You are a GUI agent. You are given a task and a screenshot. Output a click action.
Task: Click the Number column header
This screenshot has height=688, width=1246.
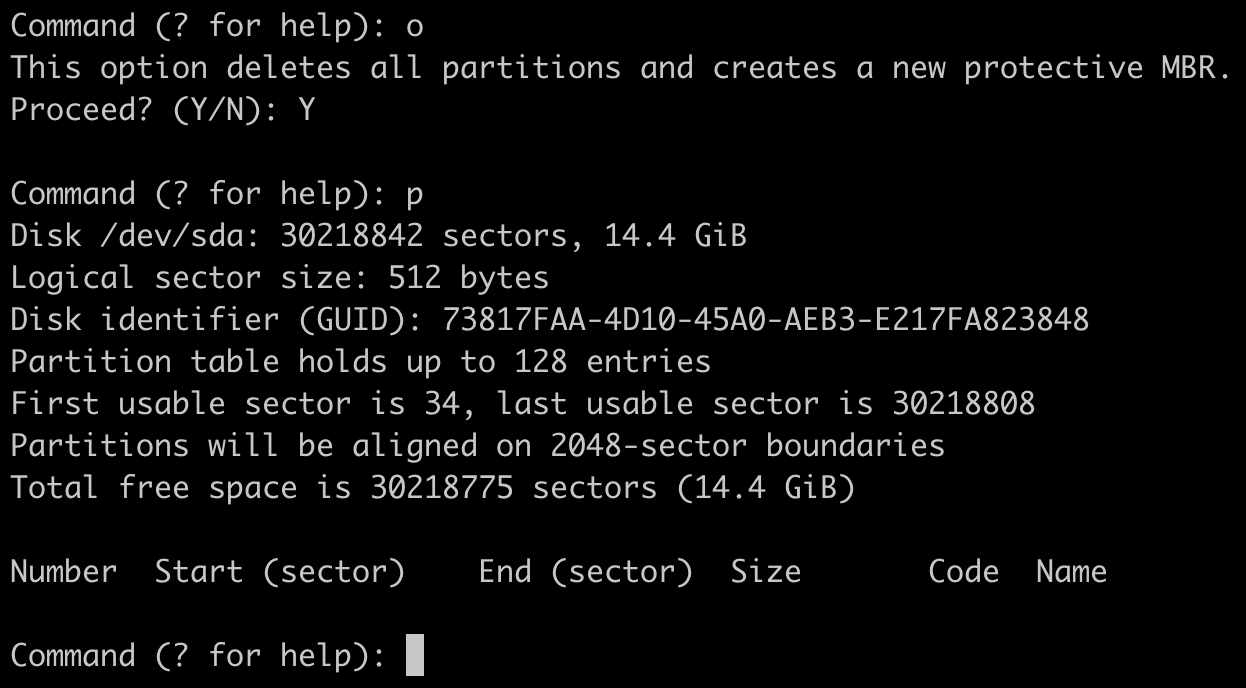(63, 572)
